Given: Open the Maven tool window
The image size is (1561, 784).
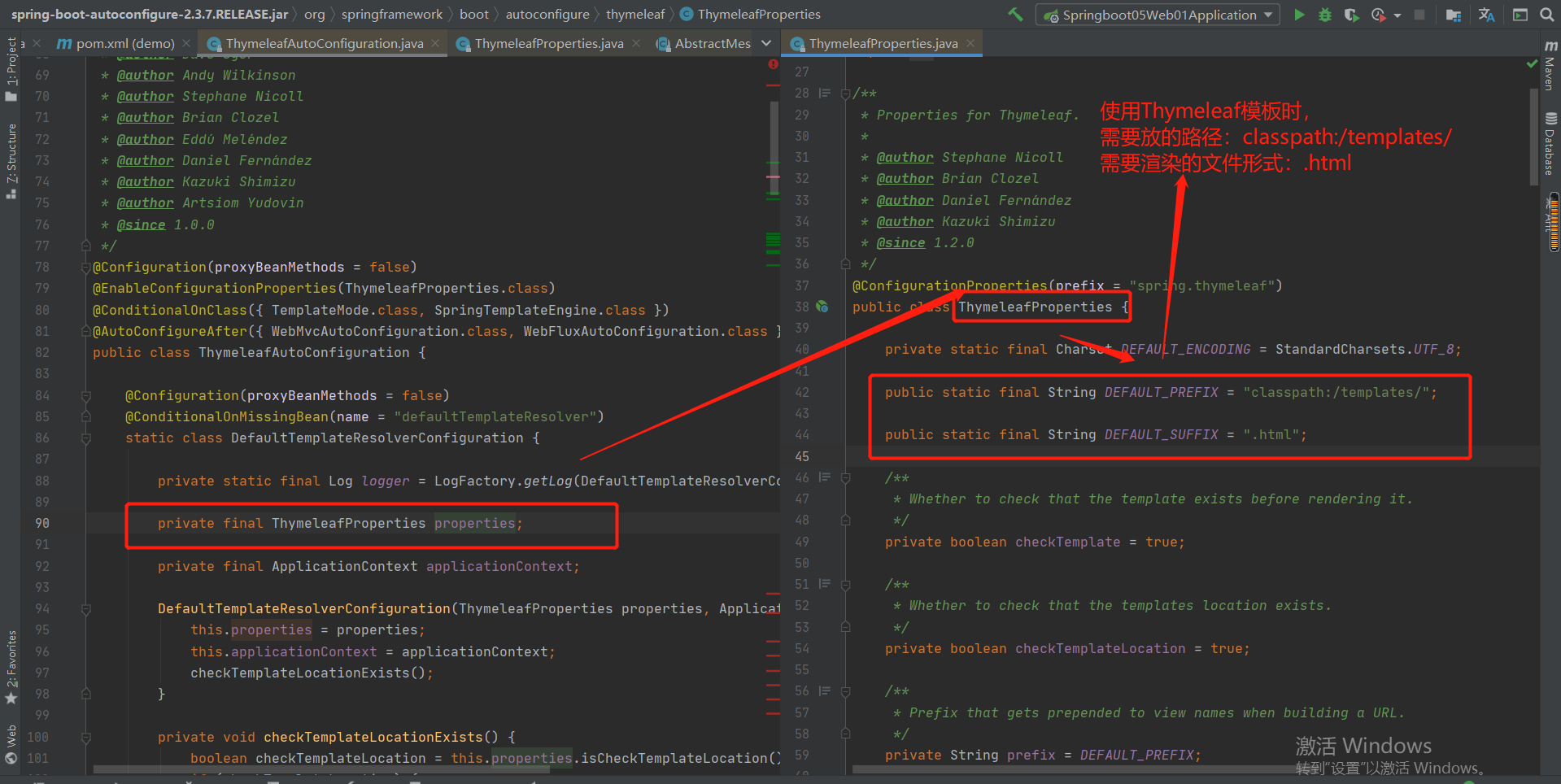Looking at the screenshot, I should pos(1550,64).
